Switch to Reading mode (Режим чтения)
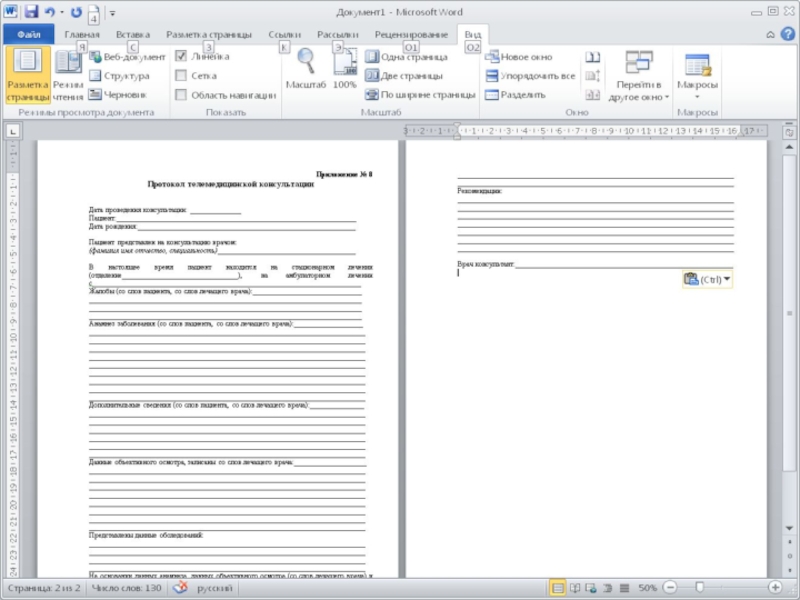Screen dimensions: 800x600 68,75
